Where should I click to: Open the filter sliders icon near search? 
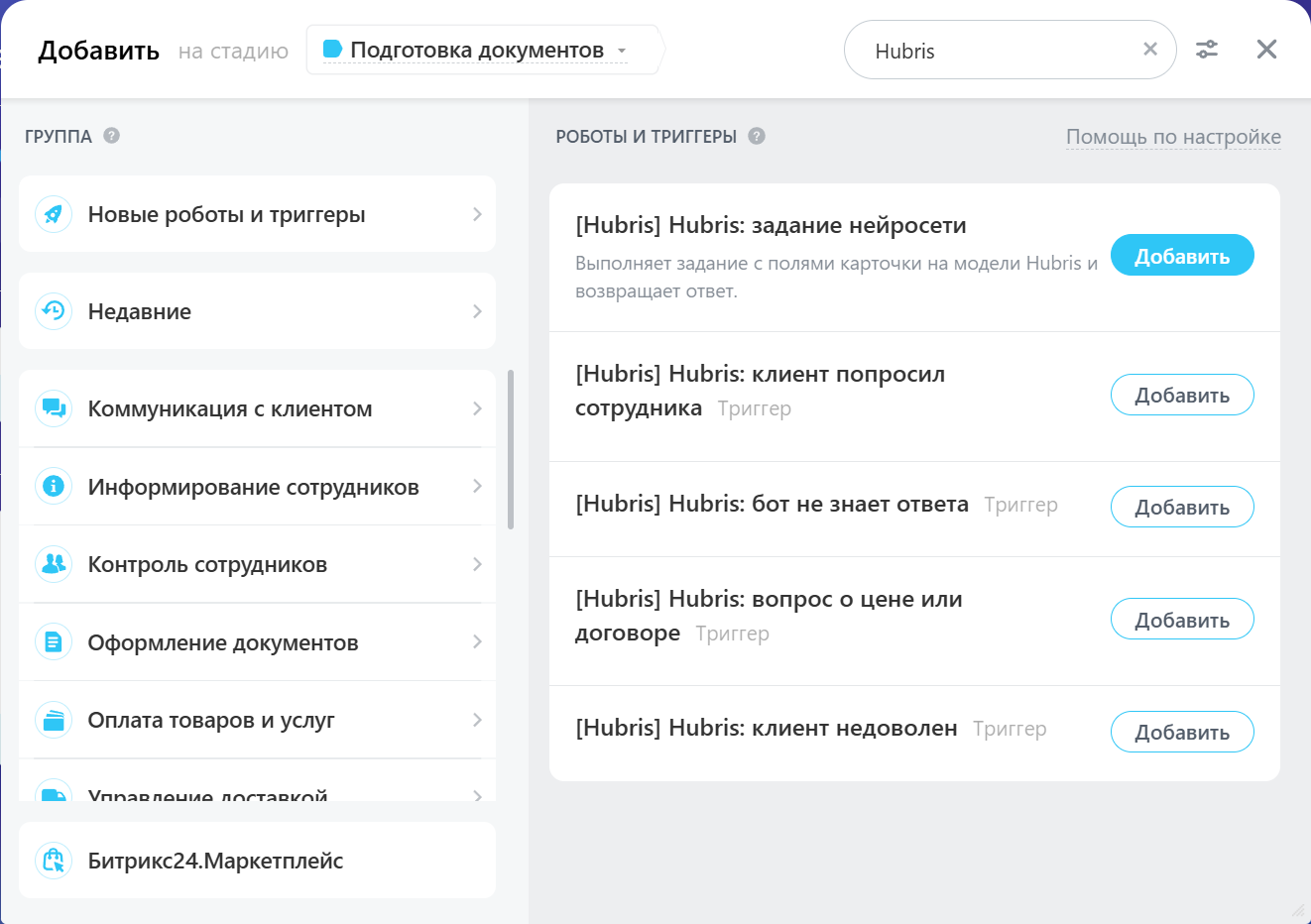(1207, 50)
